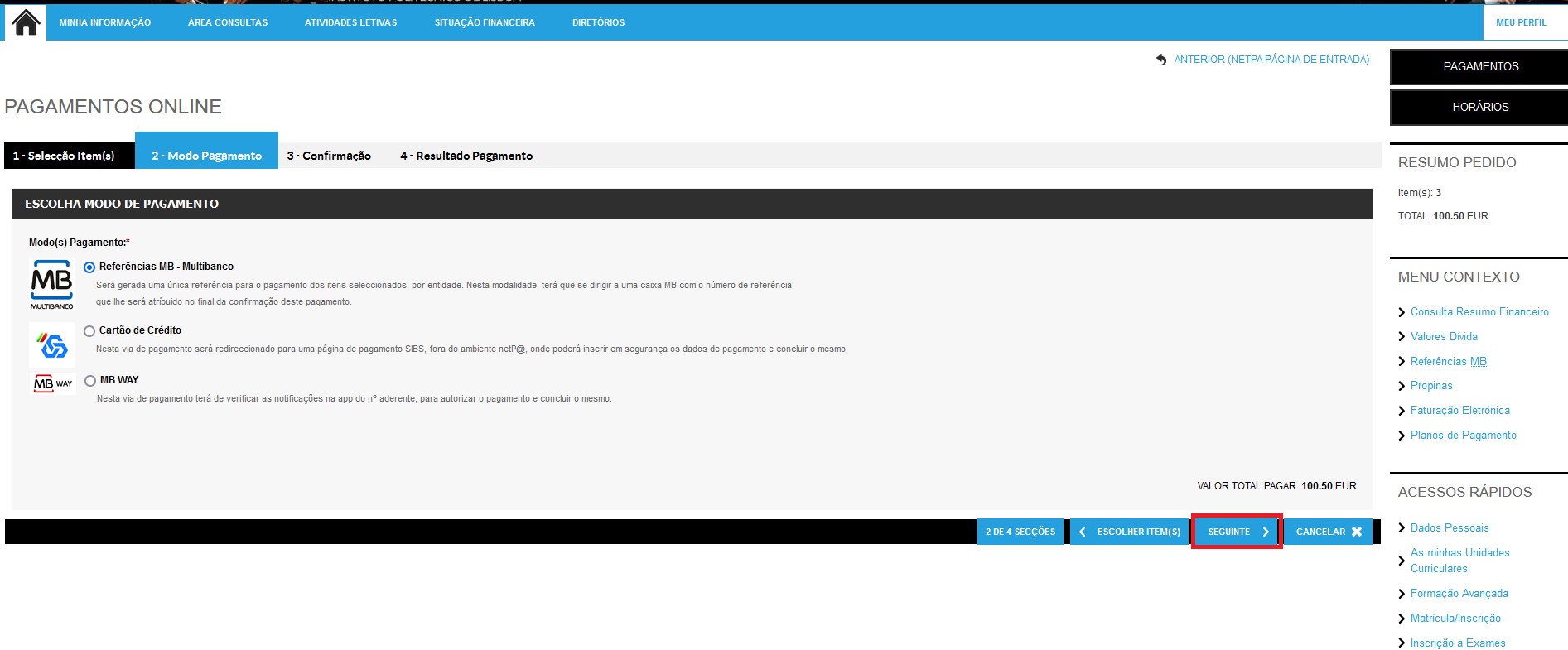Click chevron beside Inscrição a Exames
1568x650 pixels.
coord(1402,643)
